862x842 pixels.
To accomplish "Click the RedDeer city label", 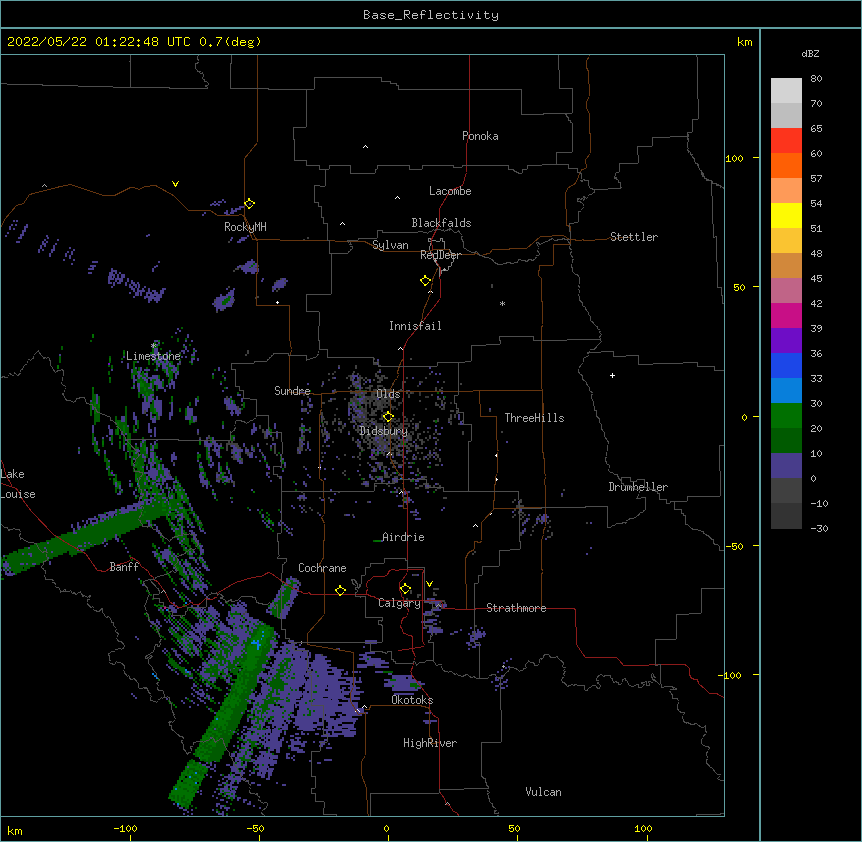I will (x=440, y=255).
